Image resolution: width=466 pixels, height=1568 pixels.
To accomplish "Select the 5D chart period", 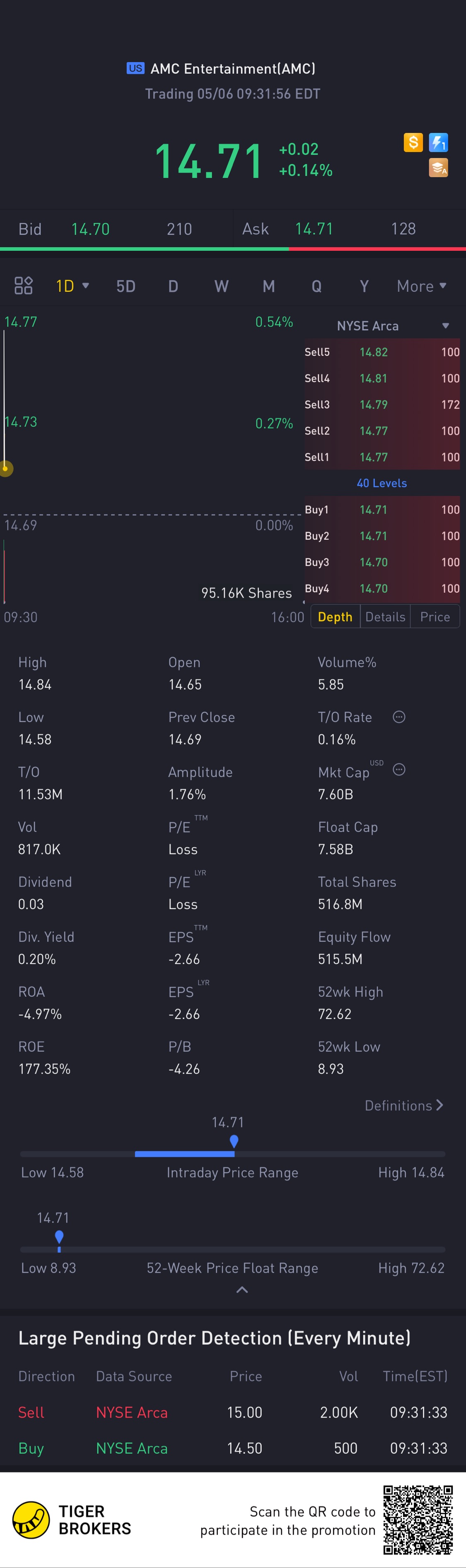I will (x=126, y=286).
